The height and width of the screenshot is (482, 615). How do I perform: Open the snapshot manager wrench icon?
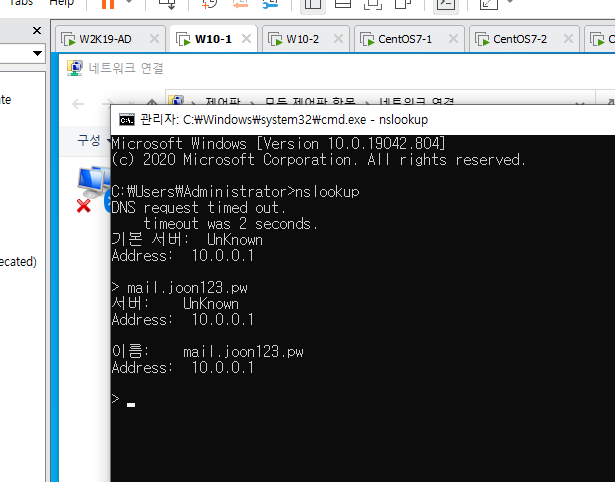270,4
